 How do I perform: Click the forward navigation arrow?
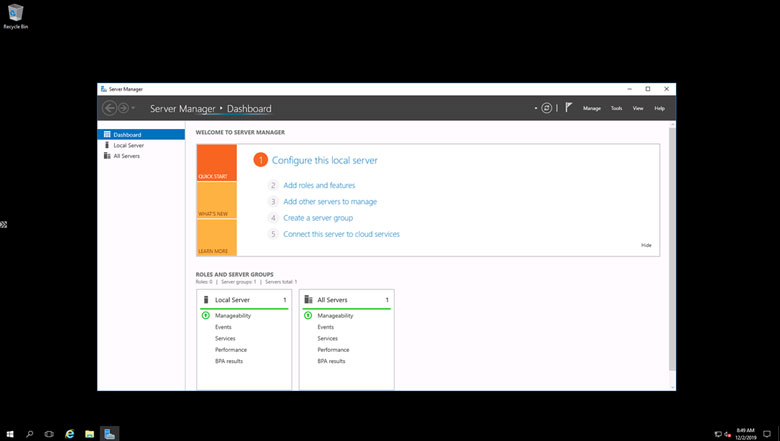[123, 108]
